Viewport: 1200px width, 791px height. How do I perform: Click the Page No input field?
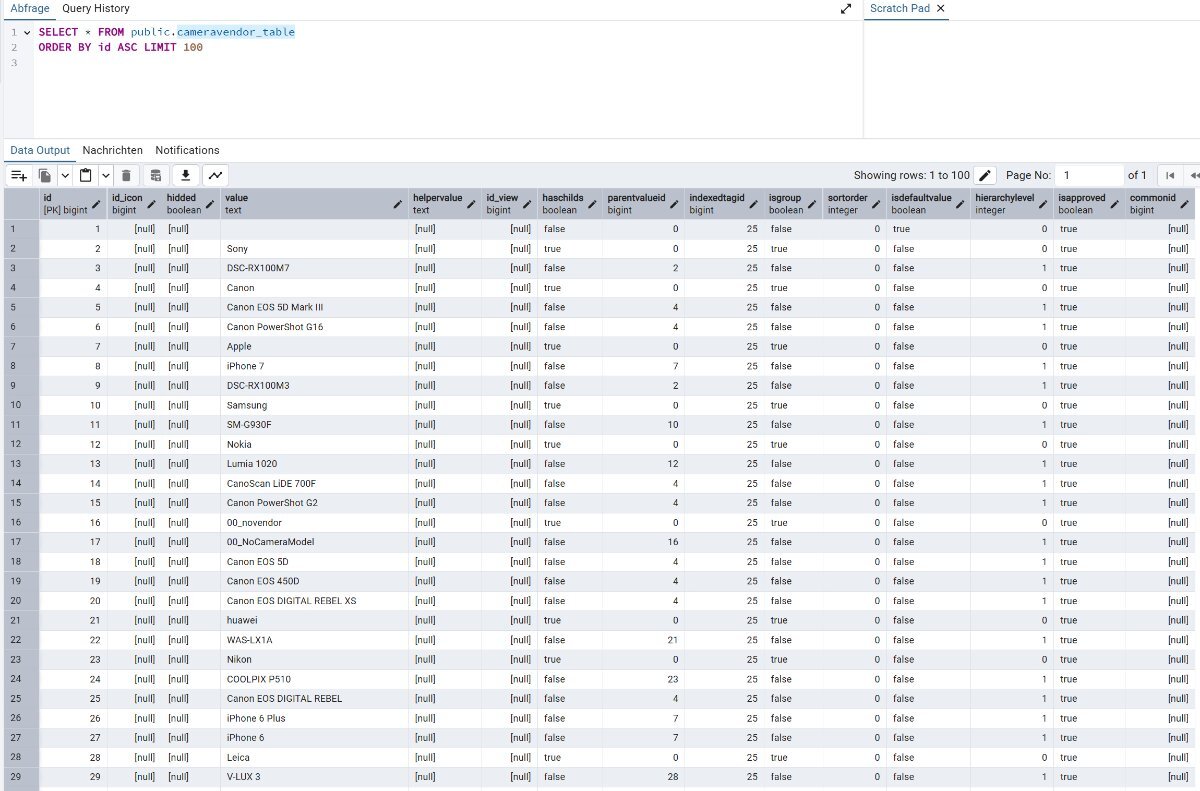pyautogui.click(x=1089, y=175)
